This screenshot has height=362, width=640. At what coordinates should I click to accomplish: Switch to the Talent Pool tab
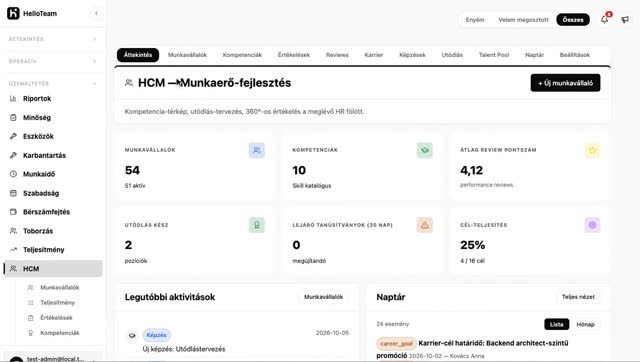pos(494,55)
